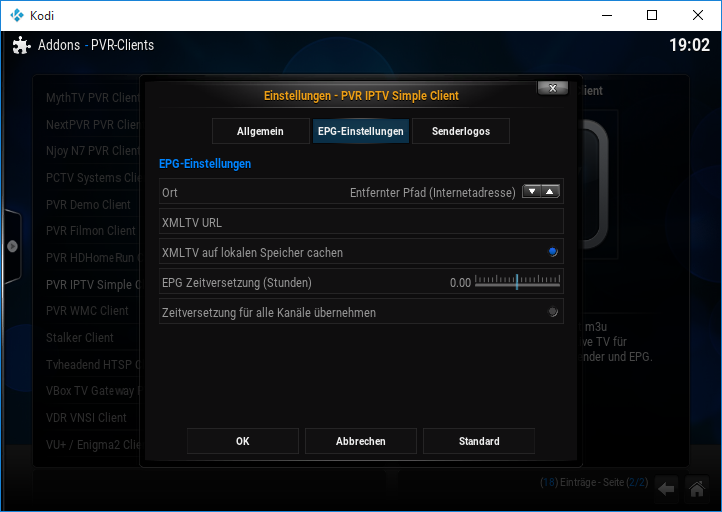
Task: Select PVR HDHomeRun Client entry
Action: point(93,257)
